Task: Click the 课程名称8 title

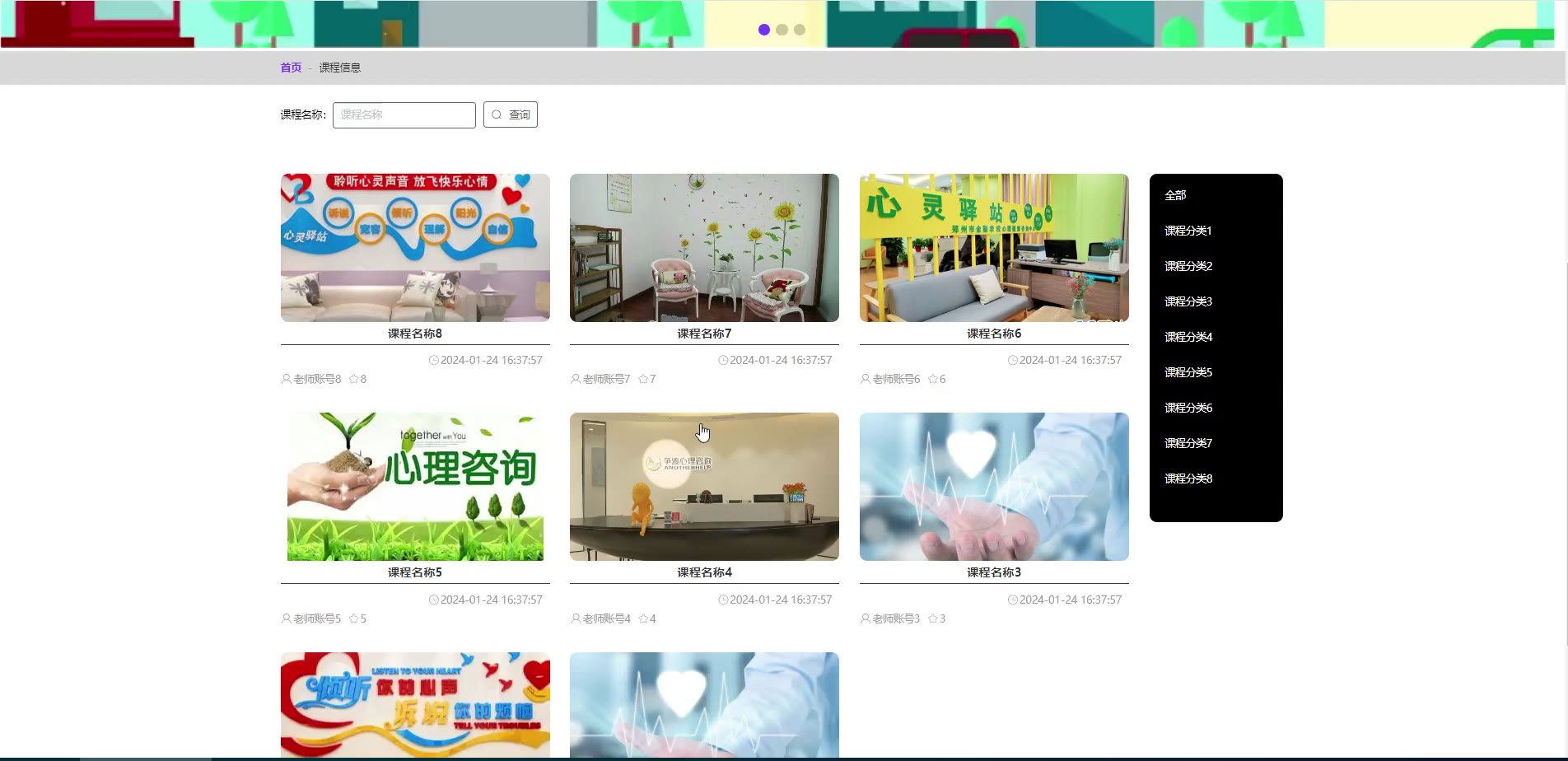Action: point(415,334)
